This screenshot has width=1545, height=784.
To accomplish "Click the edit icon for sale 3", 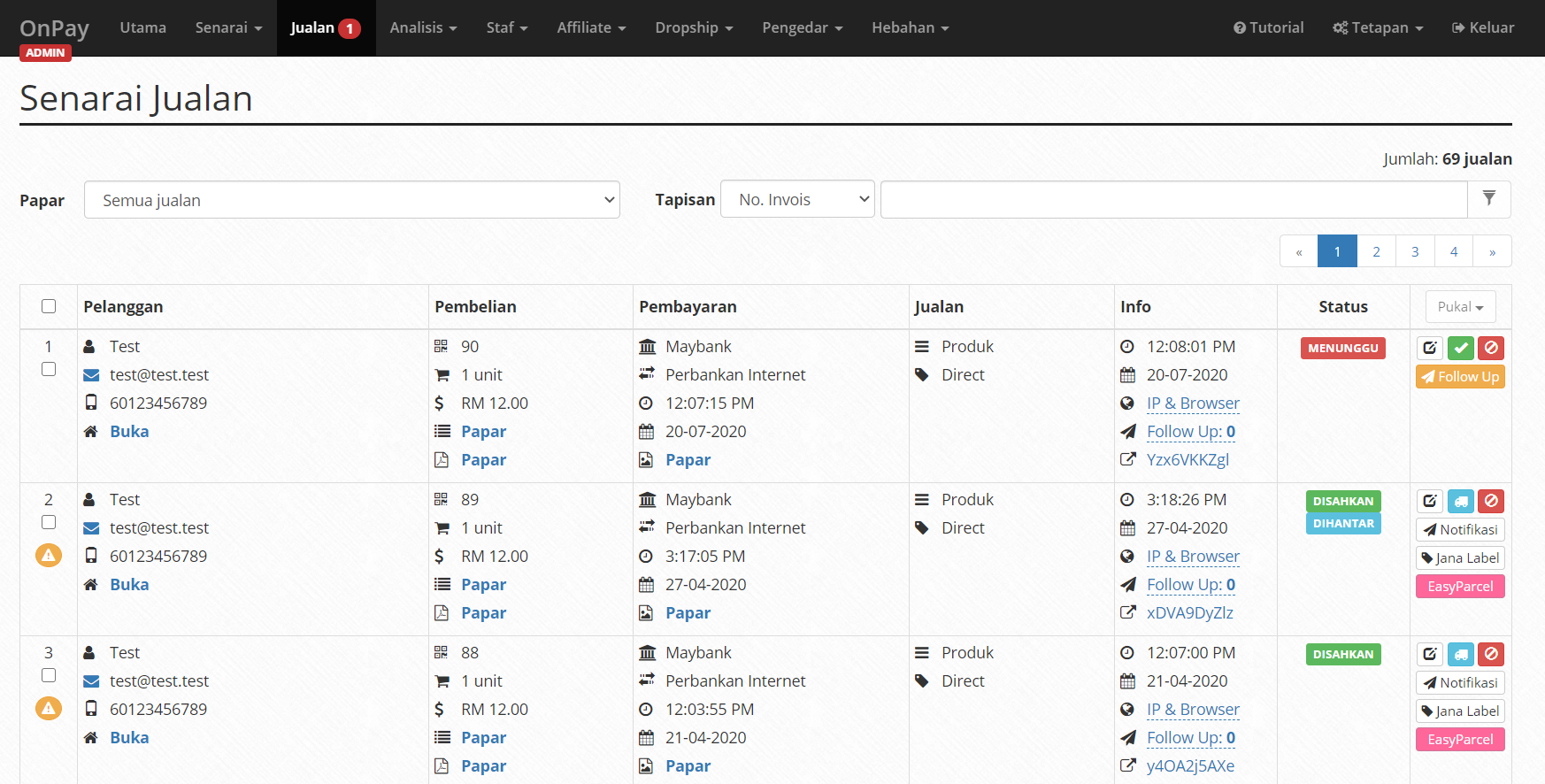I will [x=1430, y=654].
